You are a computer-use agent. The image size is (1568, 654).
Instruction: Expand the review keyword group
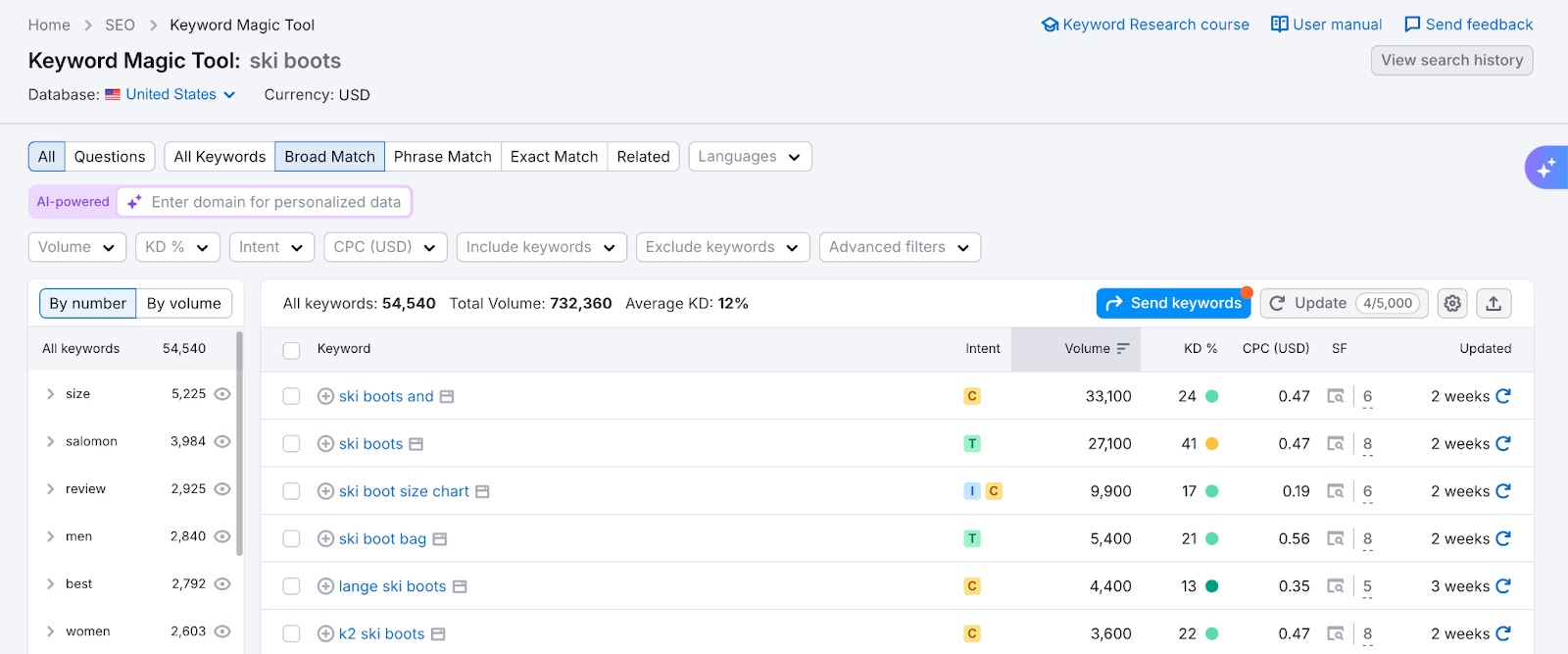pyautogui.click(x=51, y=489)
